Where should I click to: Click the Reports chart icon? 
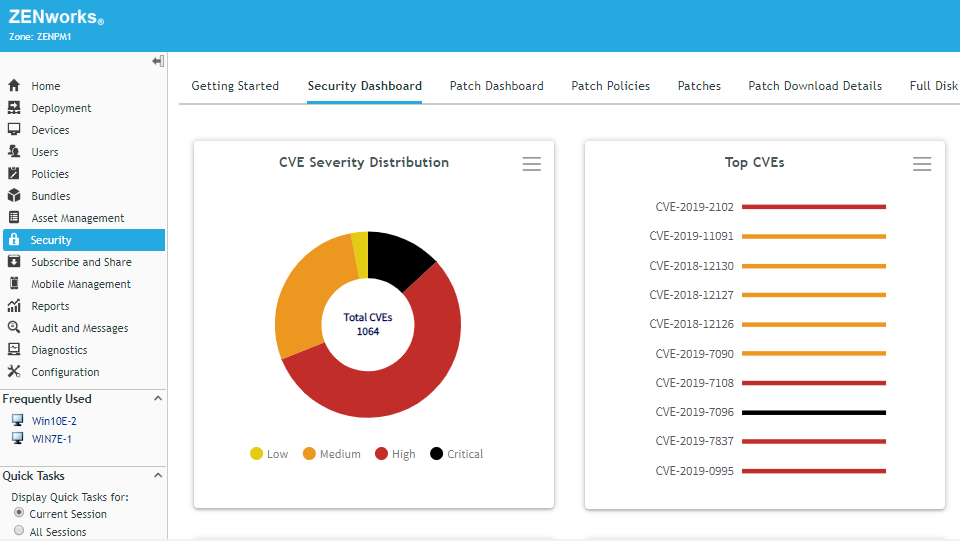pos(14,305)
